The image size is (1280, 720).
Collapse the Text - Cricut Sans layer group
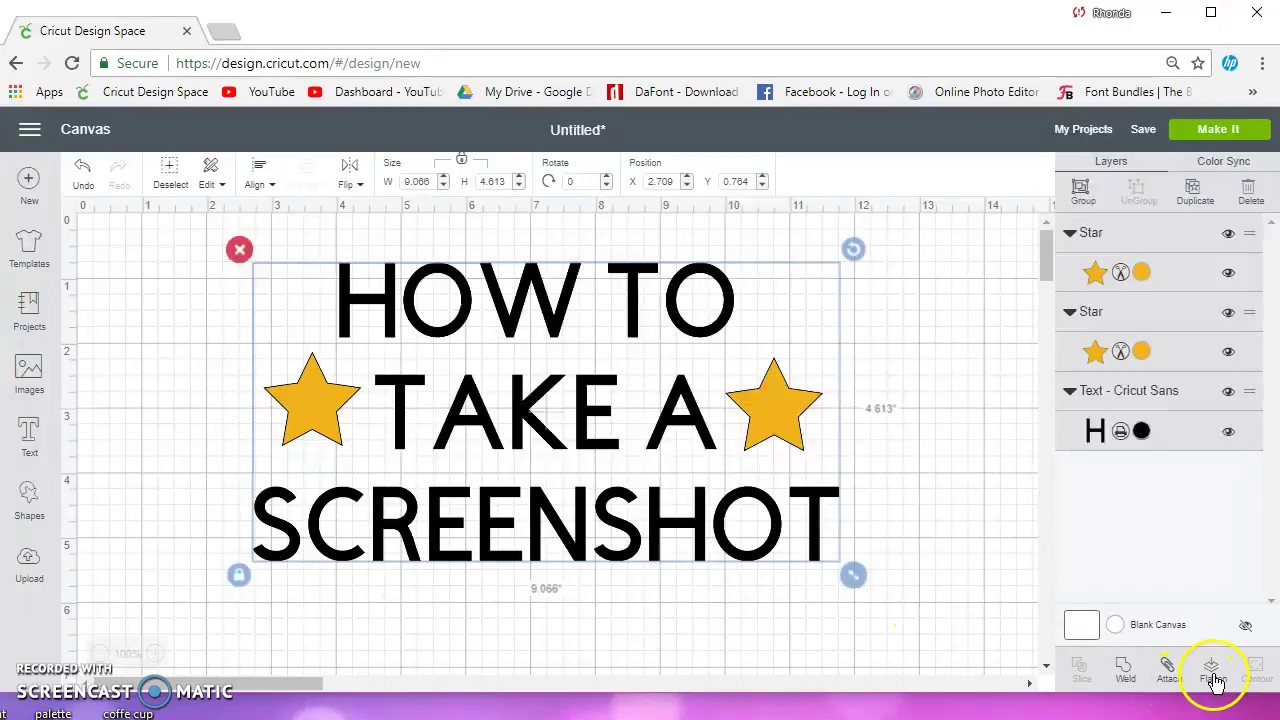1069,391
